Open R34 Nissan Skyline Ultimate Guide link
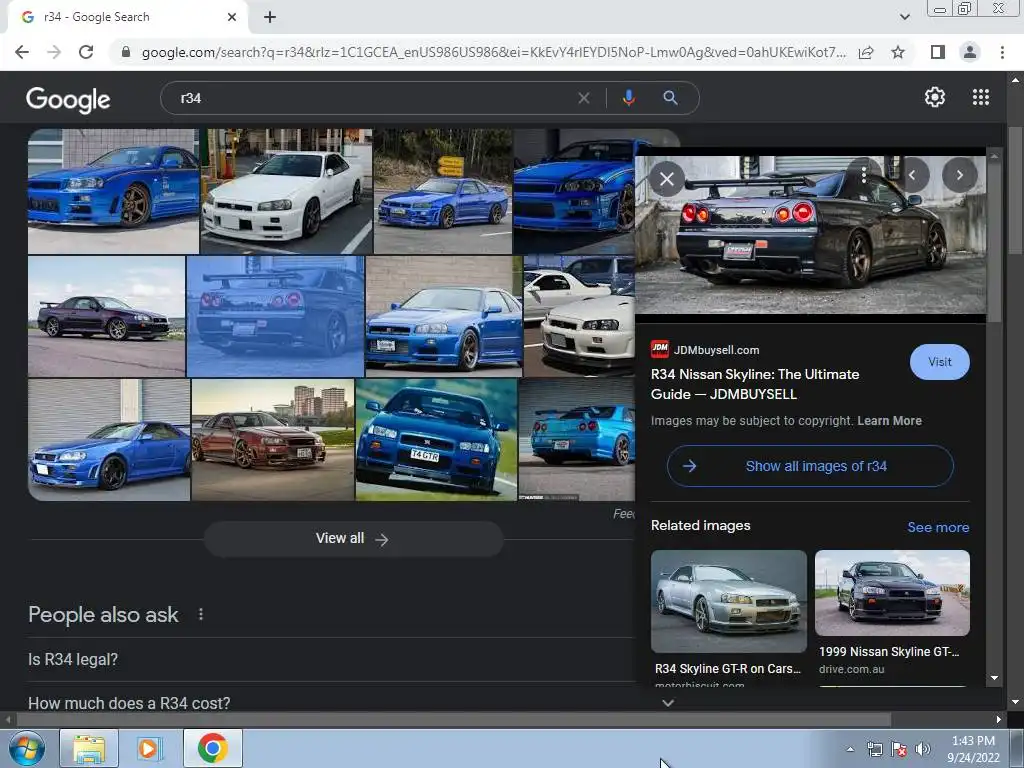The height and width of the screenshot is (768, 1024). 755,384
